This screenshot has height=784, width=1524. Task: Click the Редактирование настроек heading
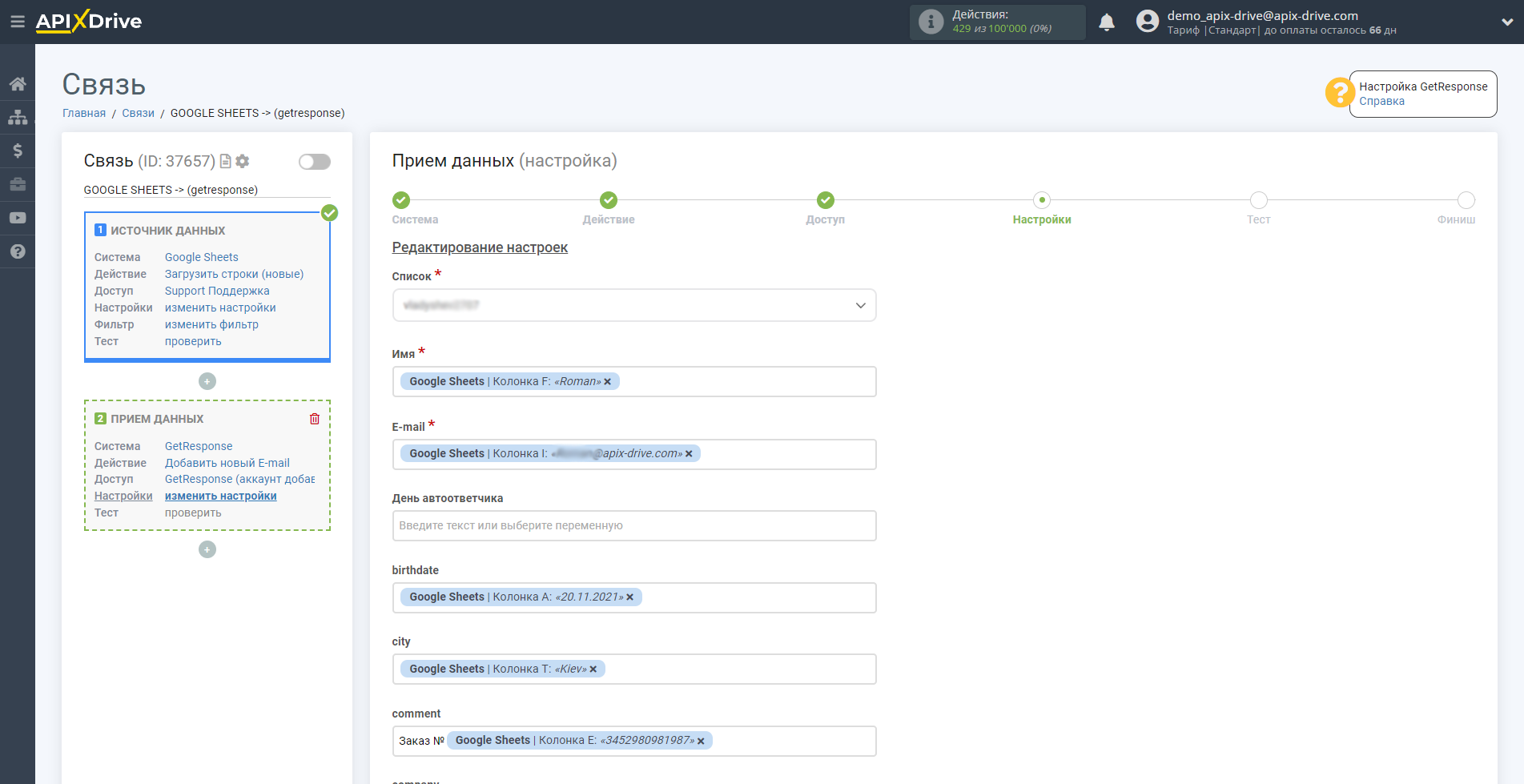[480, 247]
